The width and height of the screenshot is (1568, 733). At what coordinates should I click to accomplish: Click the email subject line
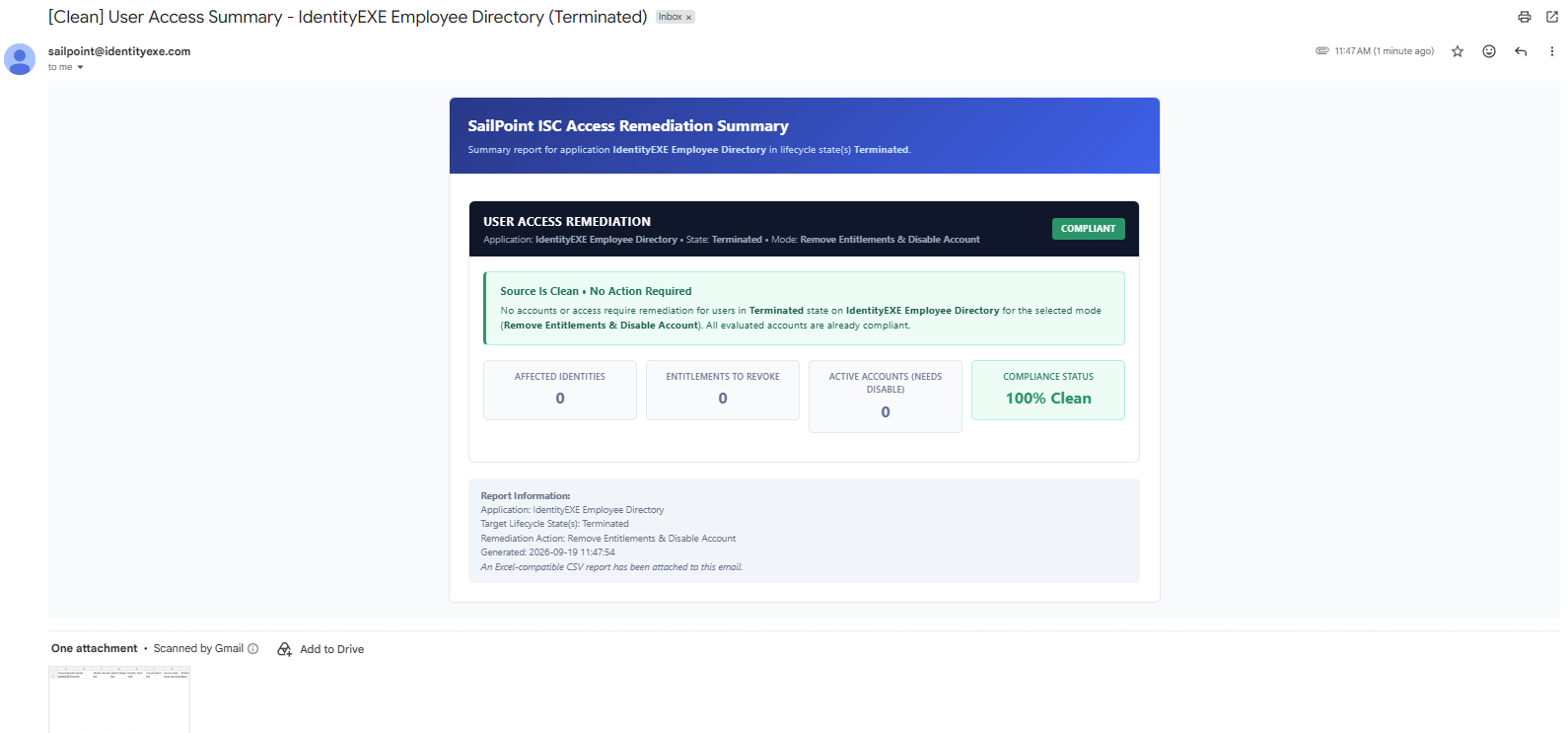pos(348,17)
